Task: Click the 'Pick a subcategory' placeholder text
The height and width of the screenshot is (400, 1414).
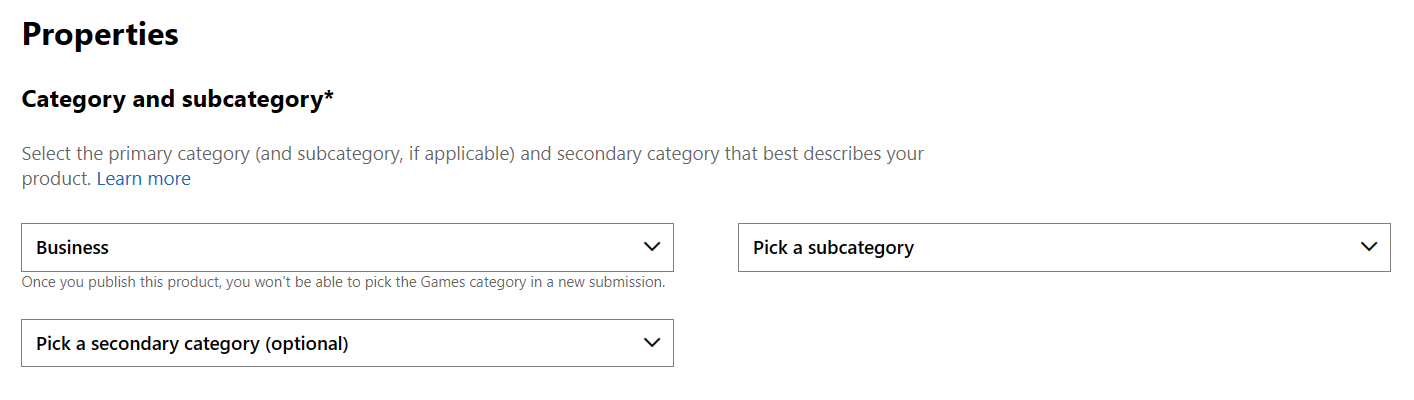Action: (833, 247)
